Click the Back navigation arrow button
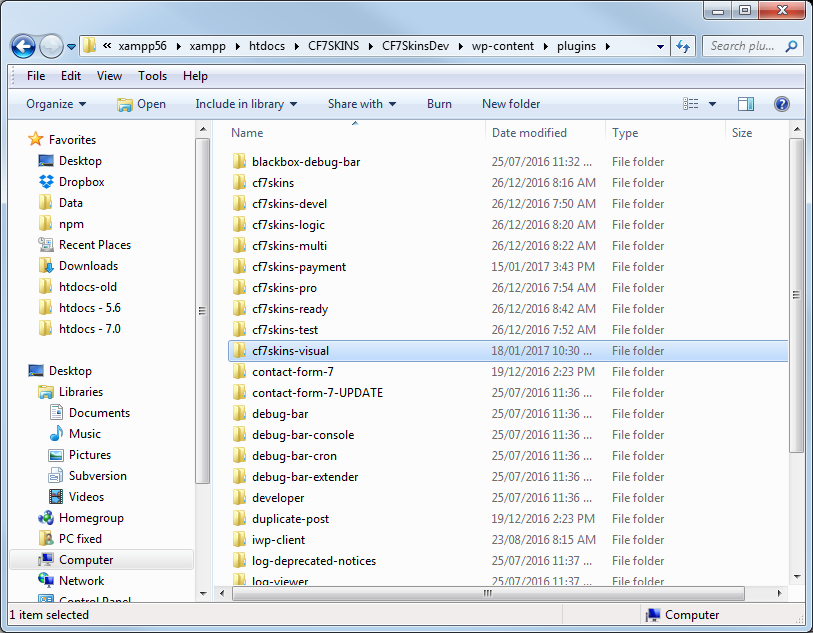Image resolution: width=813 pixels, height=633 pixels. pos(23,46)
